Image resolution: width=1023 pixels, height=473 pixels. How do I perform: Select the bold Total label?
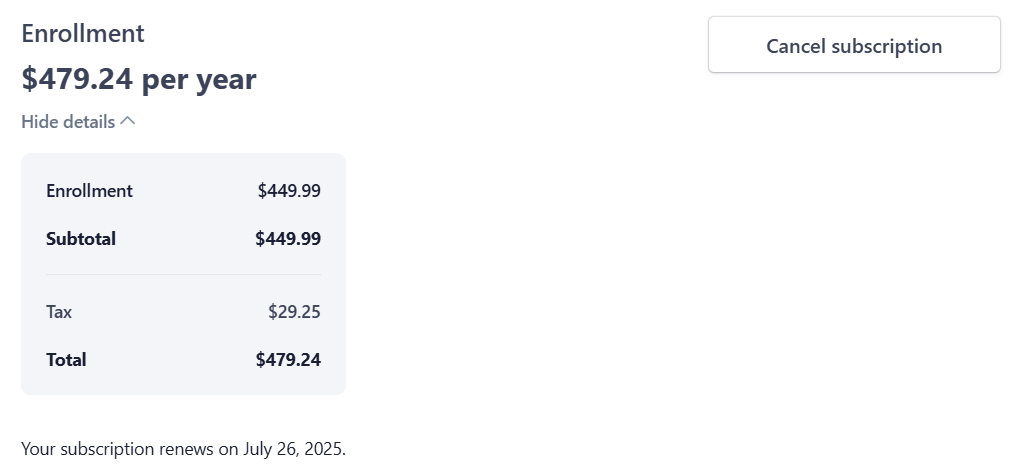[x=66, y=360]
